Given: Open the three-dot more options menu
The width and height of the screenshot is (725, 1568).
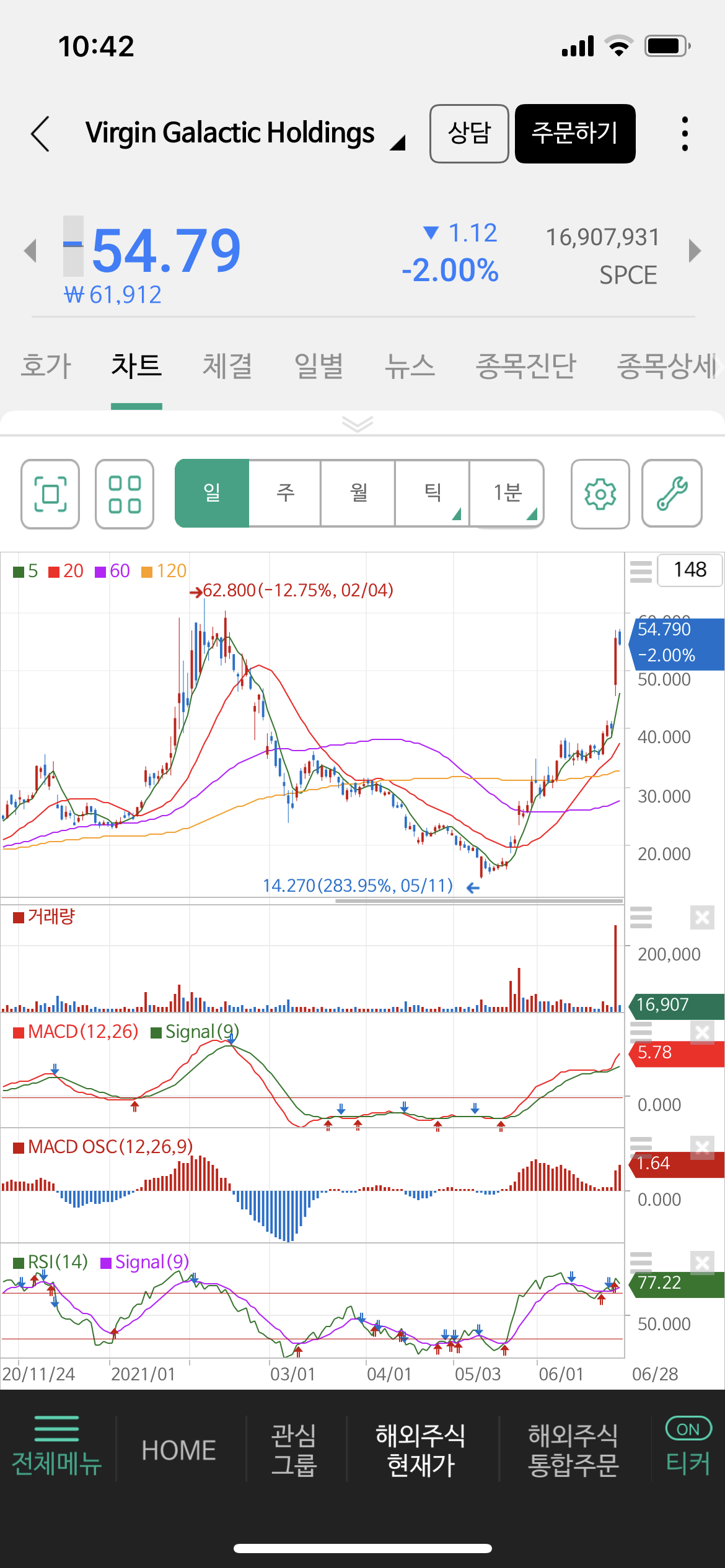Looking at the screenshot, I should (x=685, y=134).
